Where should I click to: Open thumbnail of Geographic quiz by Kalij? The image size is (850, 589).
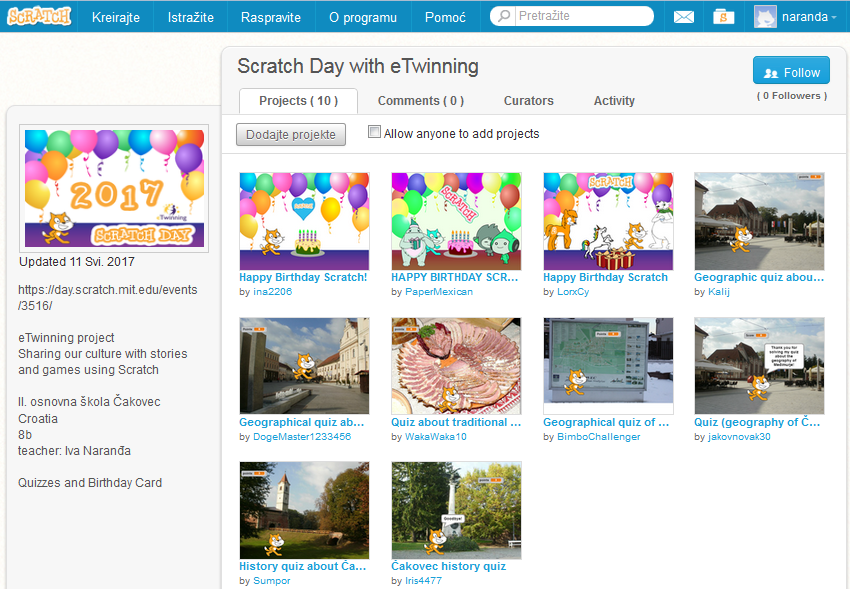(759, 221)
